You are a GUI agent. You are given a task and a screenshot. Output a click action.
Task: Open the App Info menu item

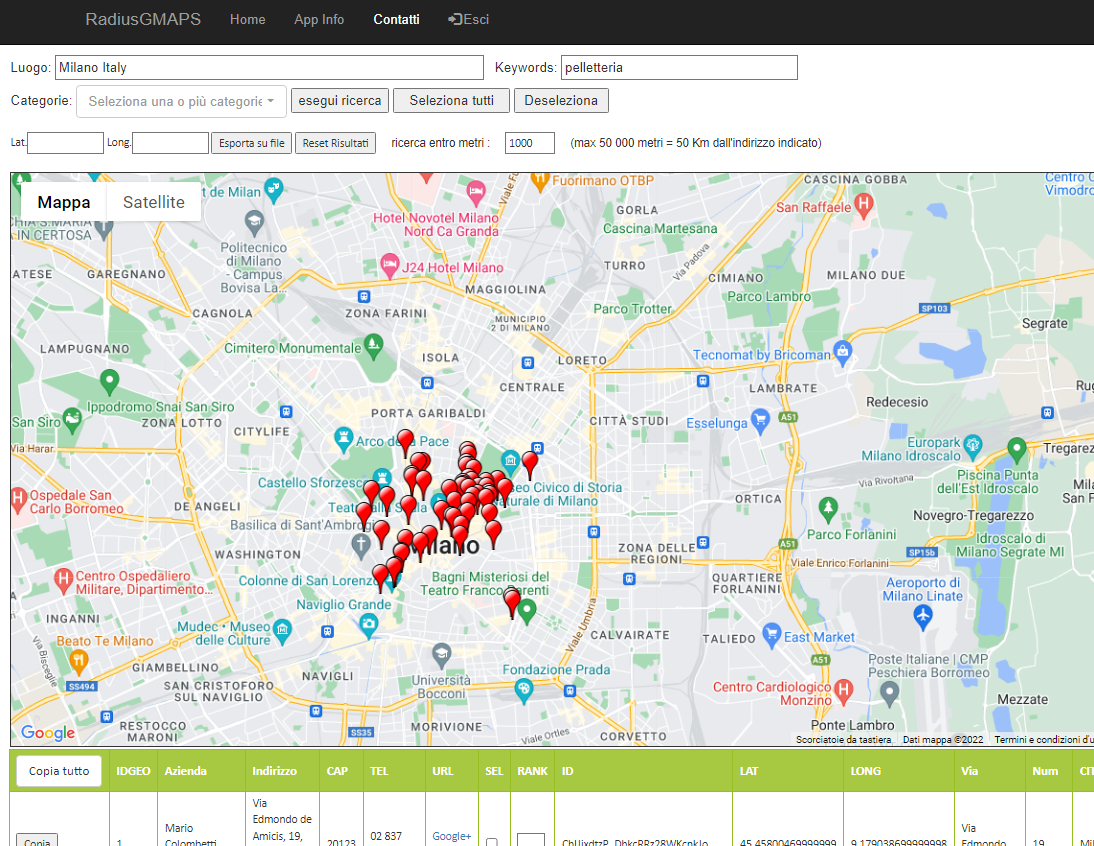319,20
